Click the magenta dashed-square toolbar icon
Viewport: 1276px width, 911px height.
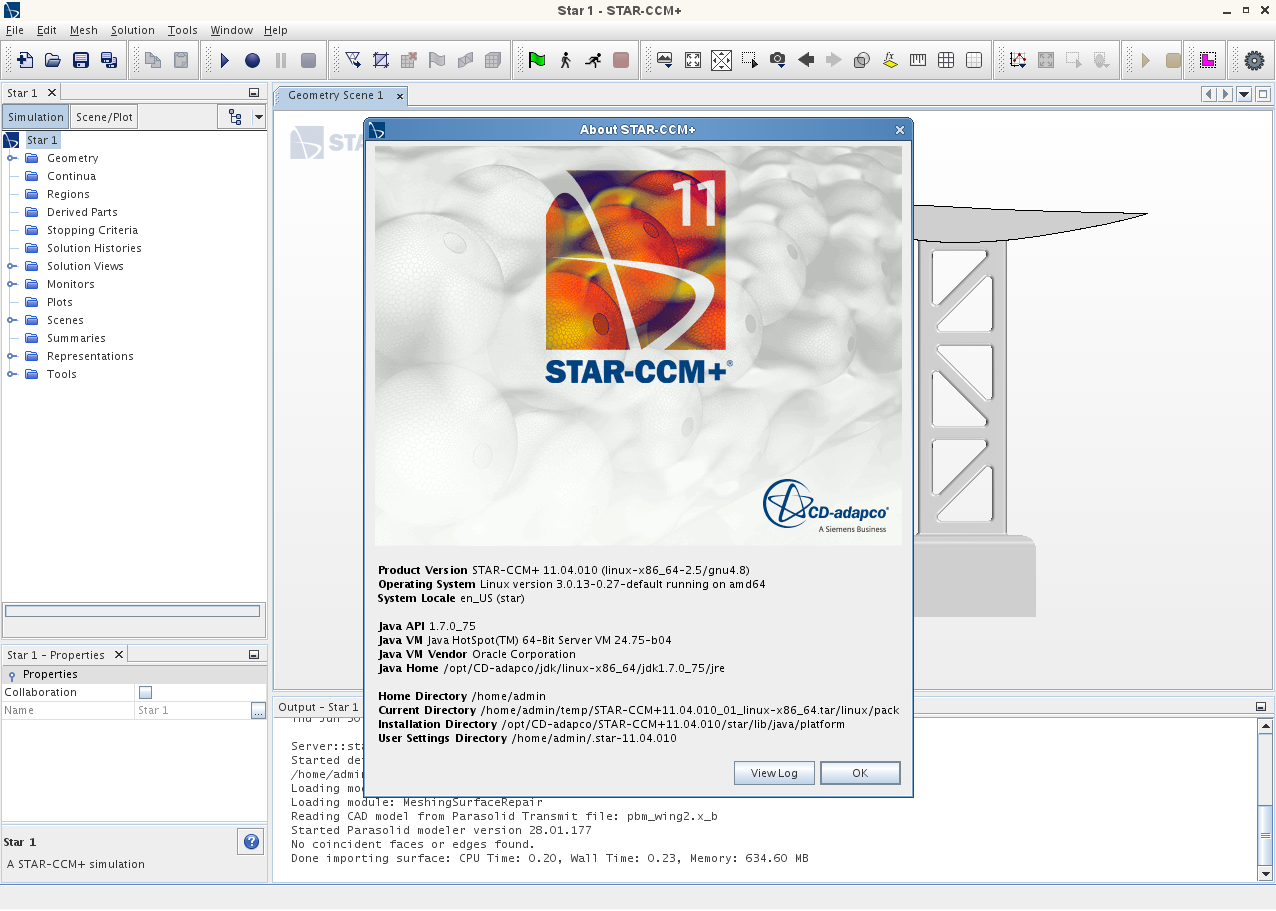point(1208,60)
